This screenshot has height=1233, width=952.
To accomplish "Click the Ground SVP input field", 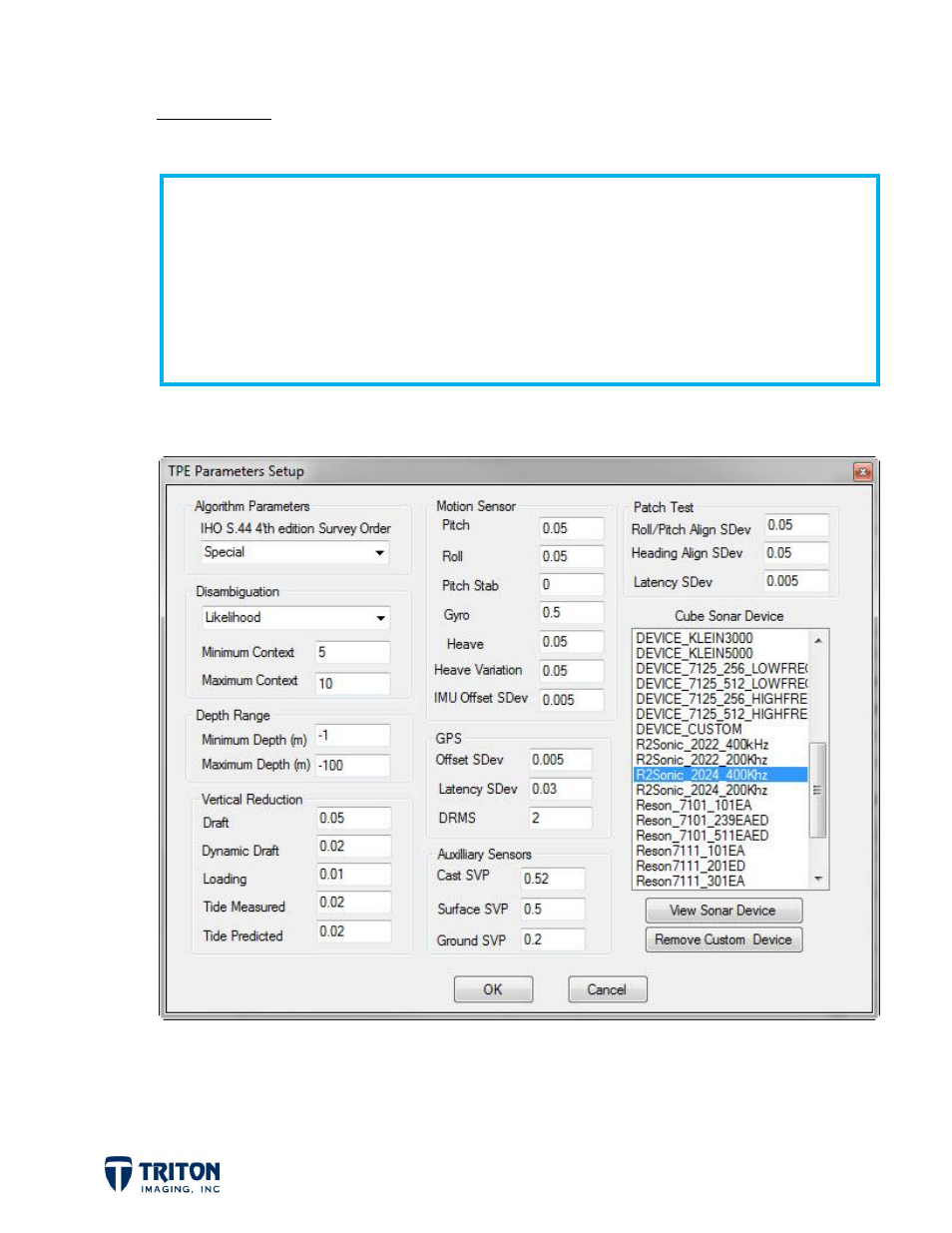I will pyautogui.click(x=553, y=939).
